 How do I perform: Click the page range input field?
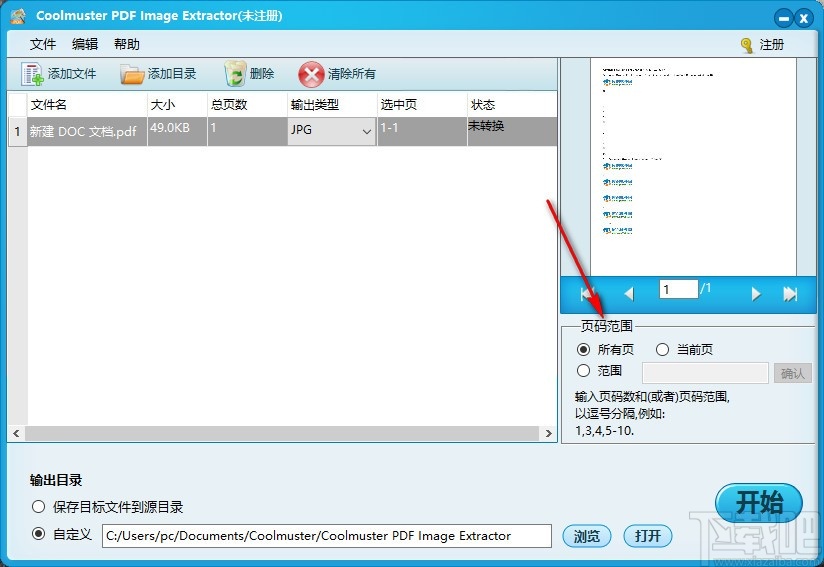(x=705, y=373)
